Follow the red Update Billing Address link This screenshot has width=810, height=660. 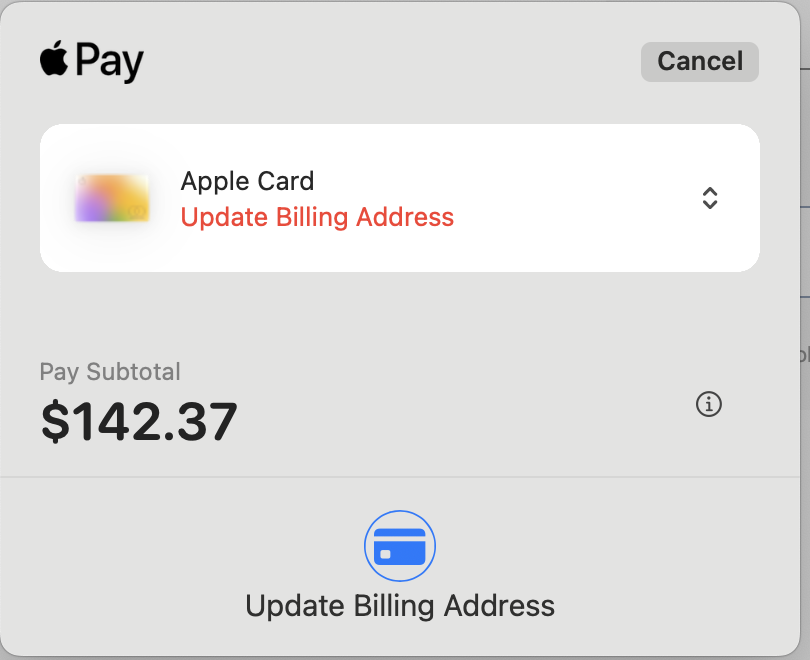(317, 217)
